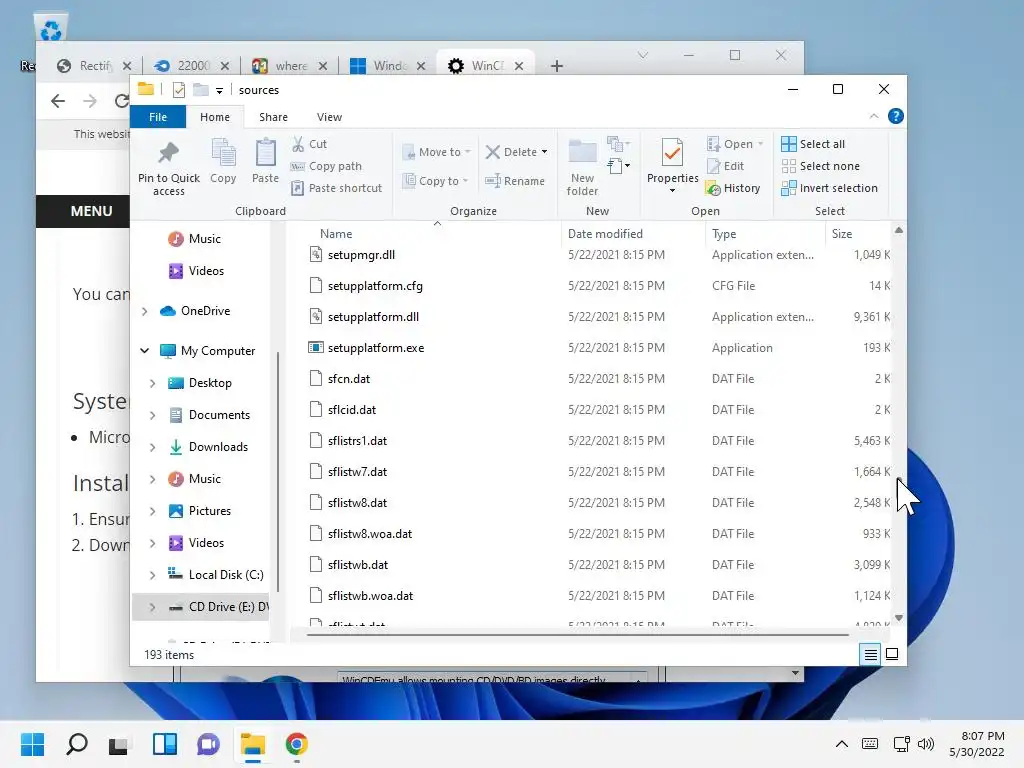Open the Open button dropdown arrow
The width and height of the screenshot is (1024, 768).
[760, 144]
